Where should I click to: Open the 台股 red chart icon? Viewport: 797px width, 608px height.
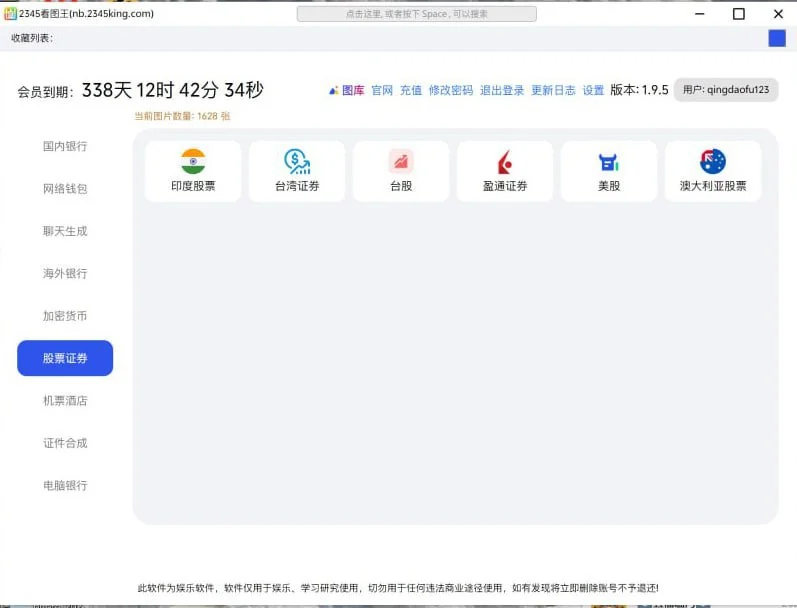(x=401, y=162)
